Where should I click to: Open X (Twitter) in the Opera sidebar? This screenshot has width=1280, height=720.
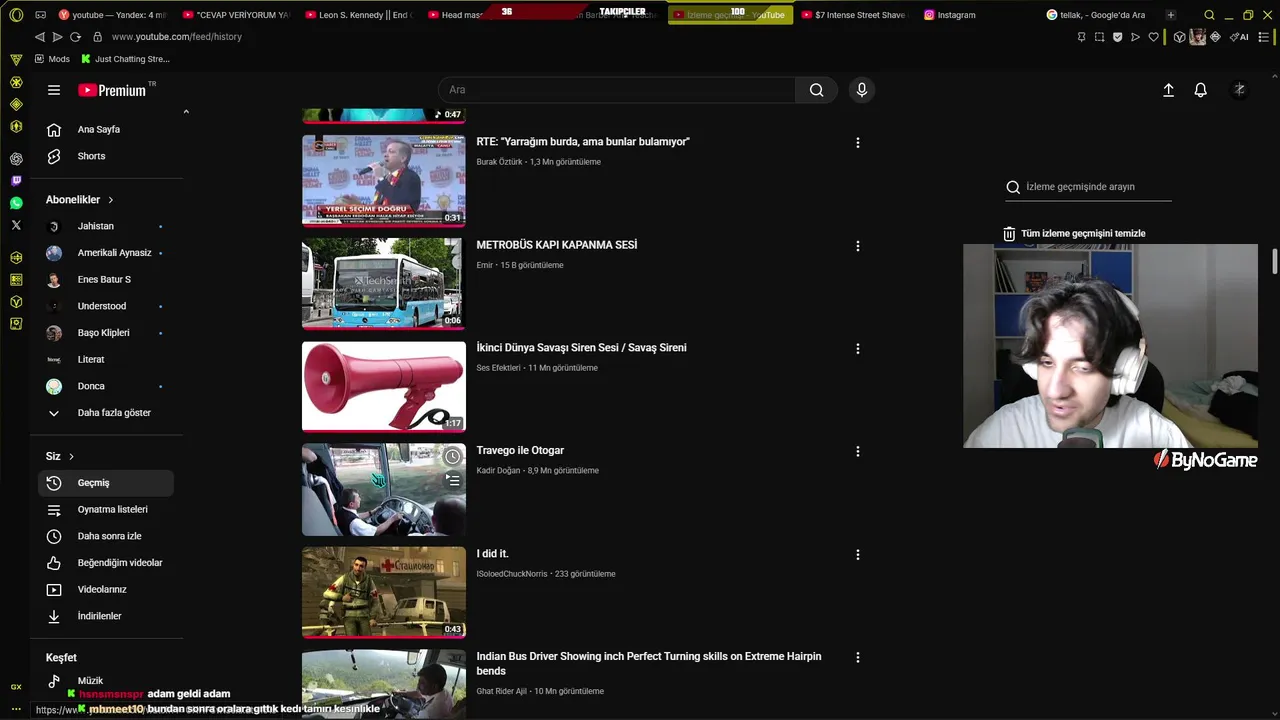(16, 225)
